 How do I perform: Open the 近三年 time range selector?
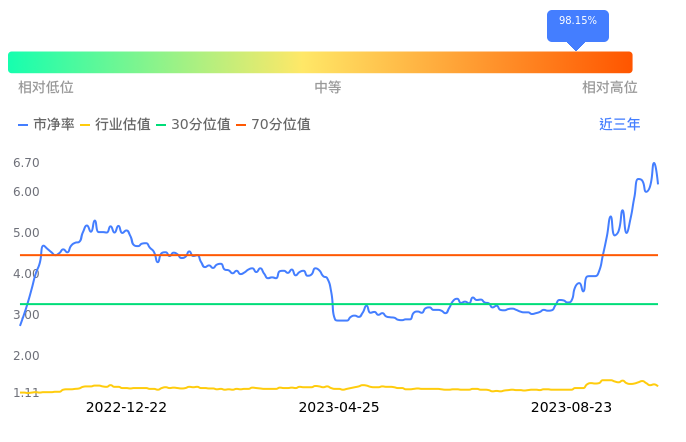[619, 125]
